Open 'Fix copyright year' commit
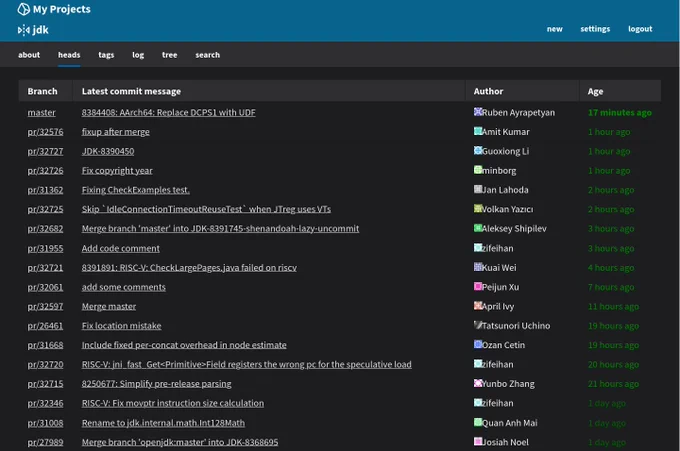Viewport: 680px width, 451px height. click(117, 170)
